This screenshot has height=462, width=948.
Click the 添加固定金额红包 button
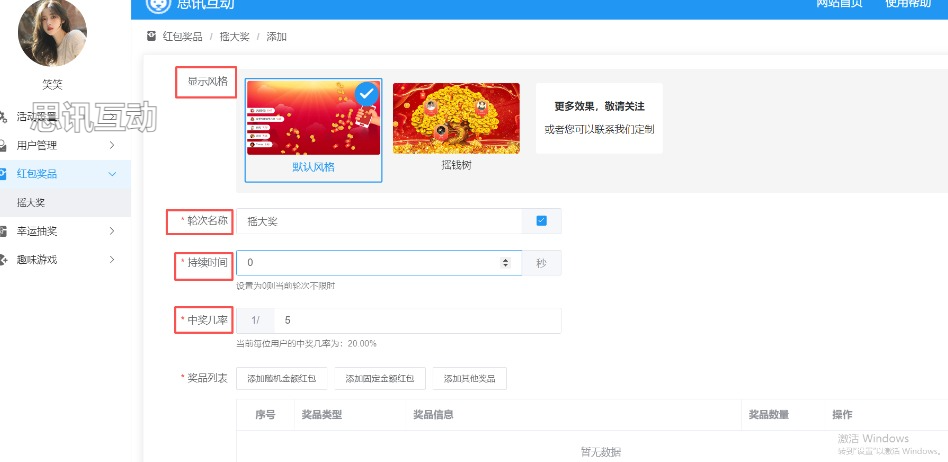(x=380, y=379)
